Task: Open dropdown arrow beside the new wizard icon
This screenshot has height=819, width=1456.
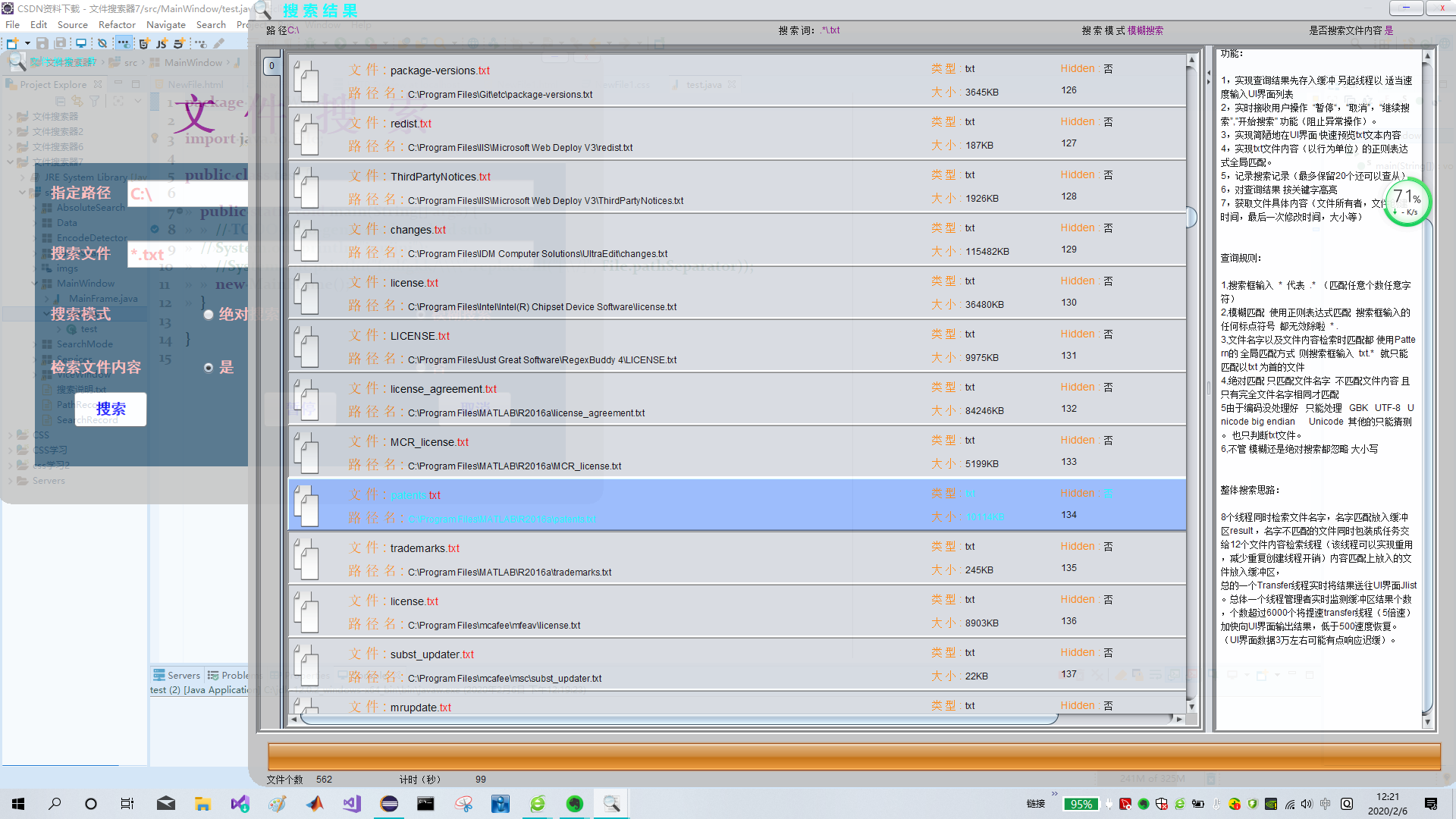Action: pos(27,43)
